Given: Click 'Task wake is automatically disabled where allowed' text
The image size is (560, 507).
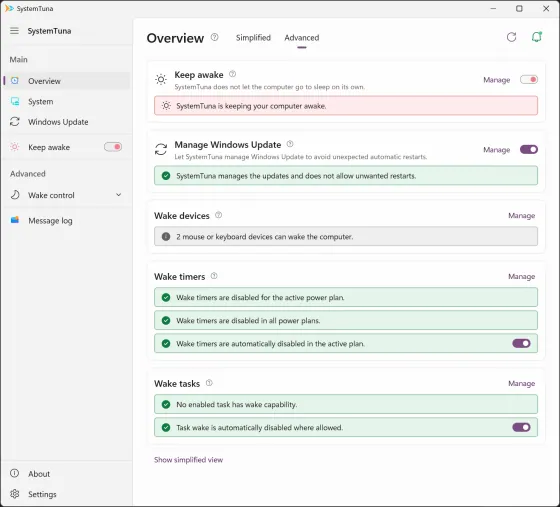Looking at the screenshot, I should (x=260, y=428).
